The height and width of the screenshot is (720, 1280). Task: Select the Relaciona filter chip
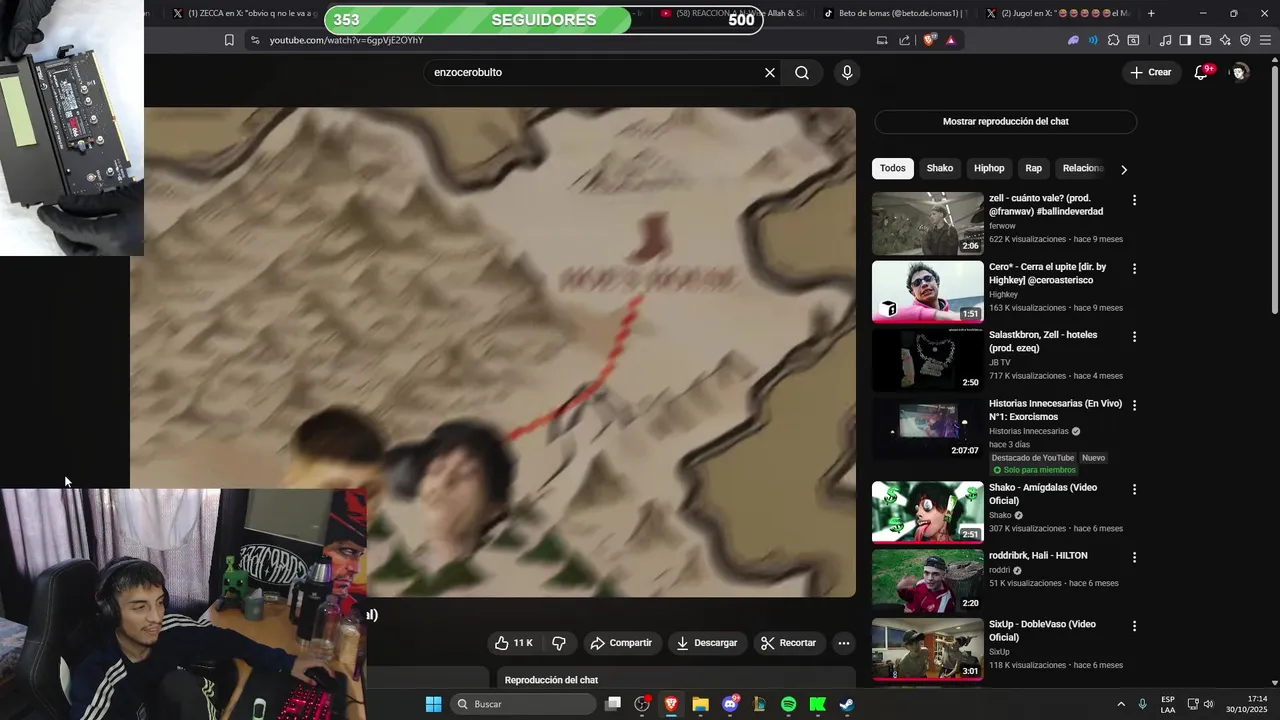click(1082, 168)
